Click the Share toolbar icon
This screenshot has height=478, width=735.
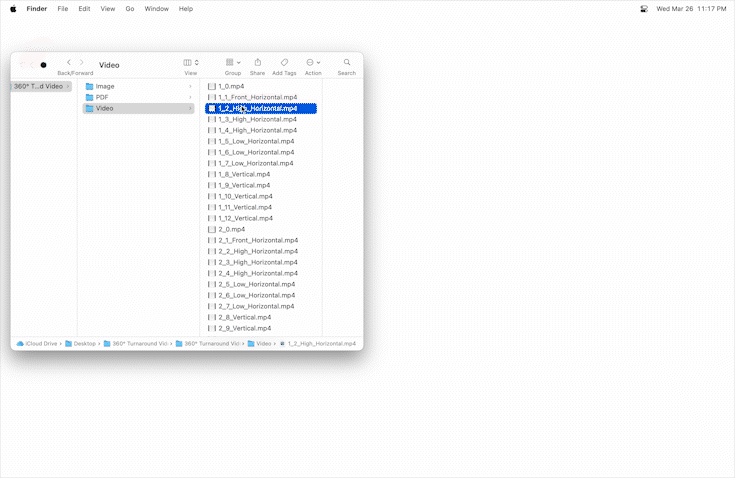tap(257, 62)
